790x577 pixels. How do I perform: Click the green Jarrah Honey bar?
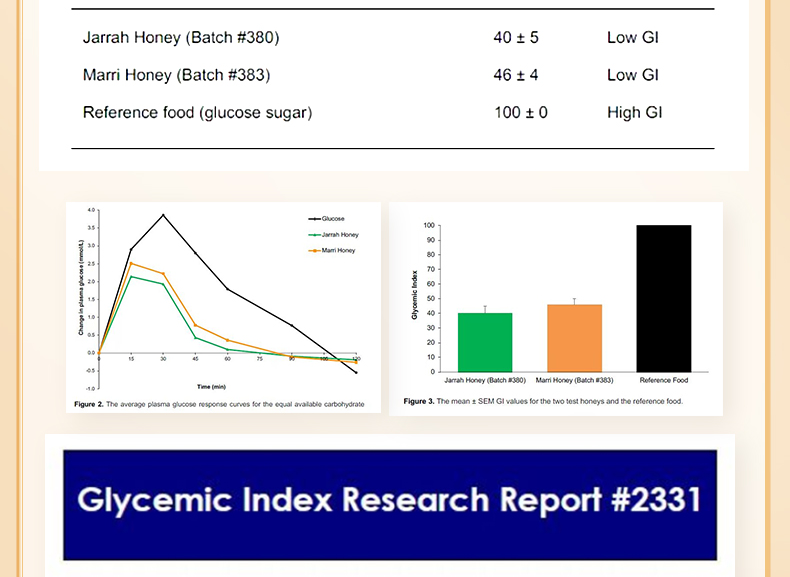click(x=484, y=342)
